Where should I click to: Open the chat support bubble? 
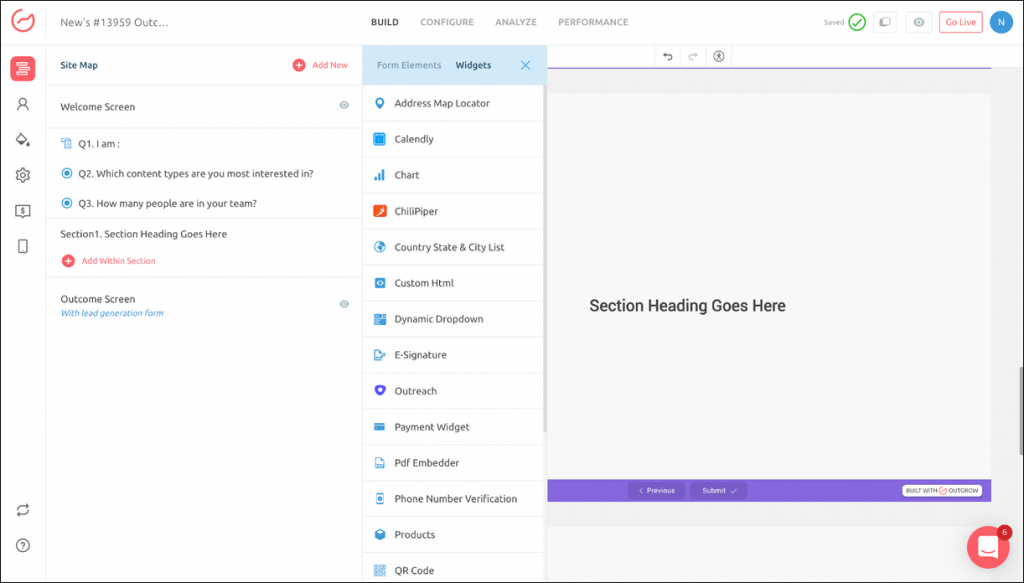click(987, 546)
